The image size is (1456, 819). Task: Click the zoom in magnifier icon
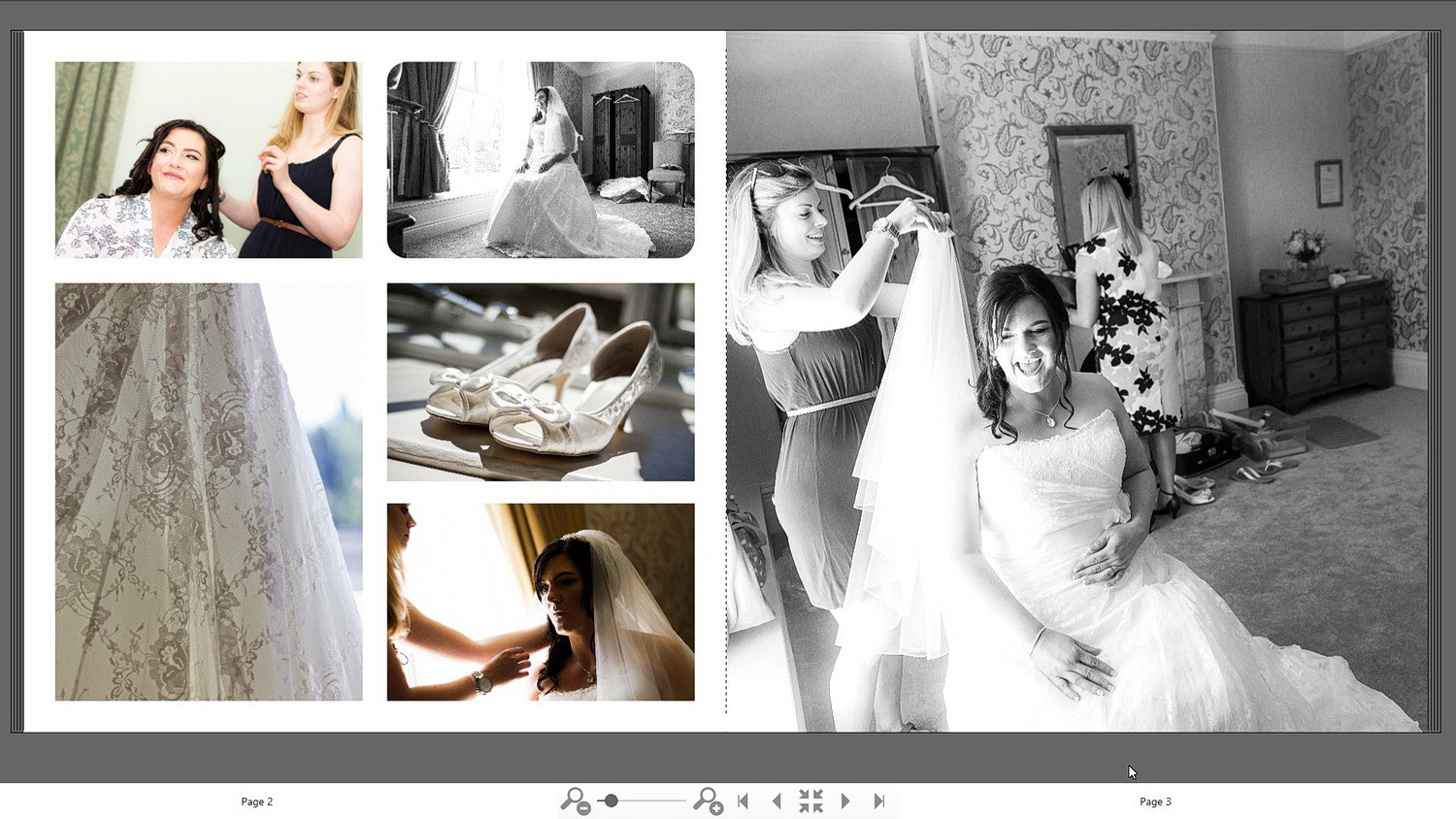(708, 801)
